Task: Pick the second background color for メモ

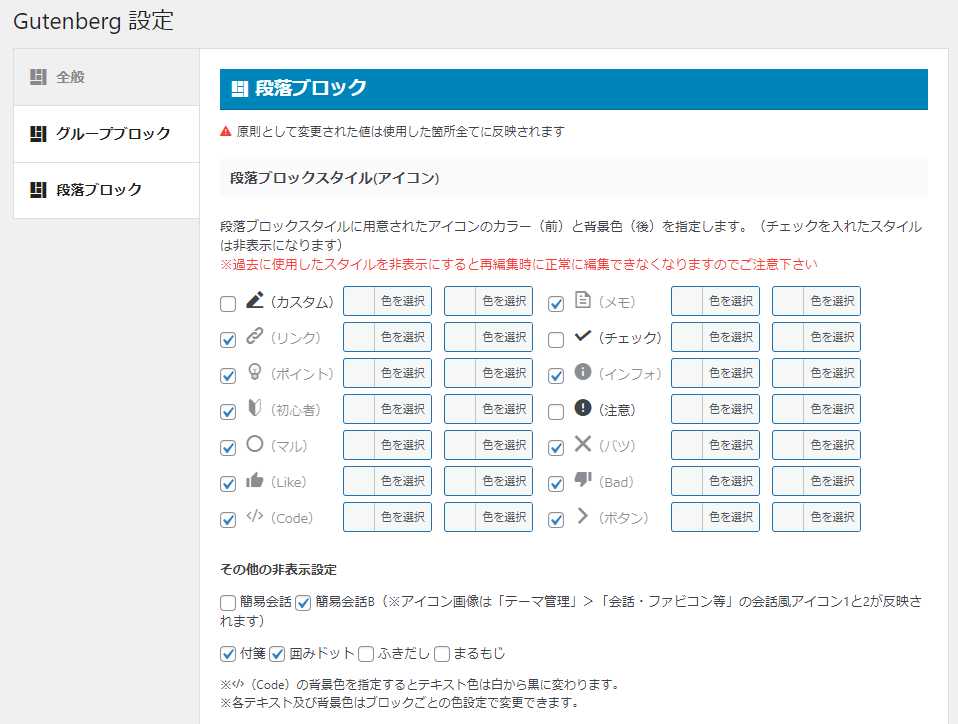Action: pos(816,301)
